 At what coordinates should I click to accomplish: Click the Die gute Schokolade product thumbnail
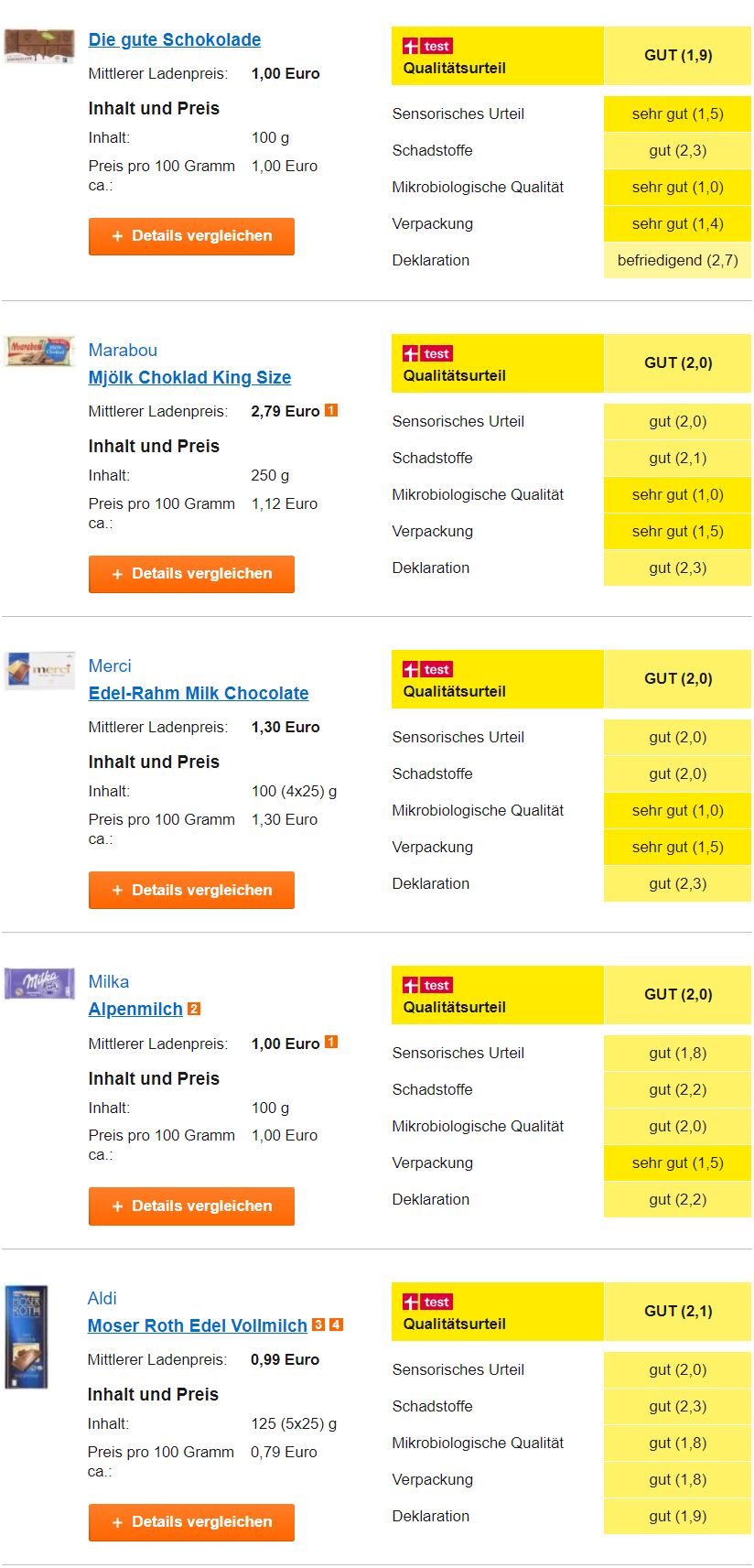(38, 45)
